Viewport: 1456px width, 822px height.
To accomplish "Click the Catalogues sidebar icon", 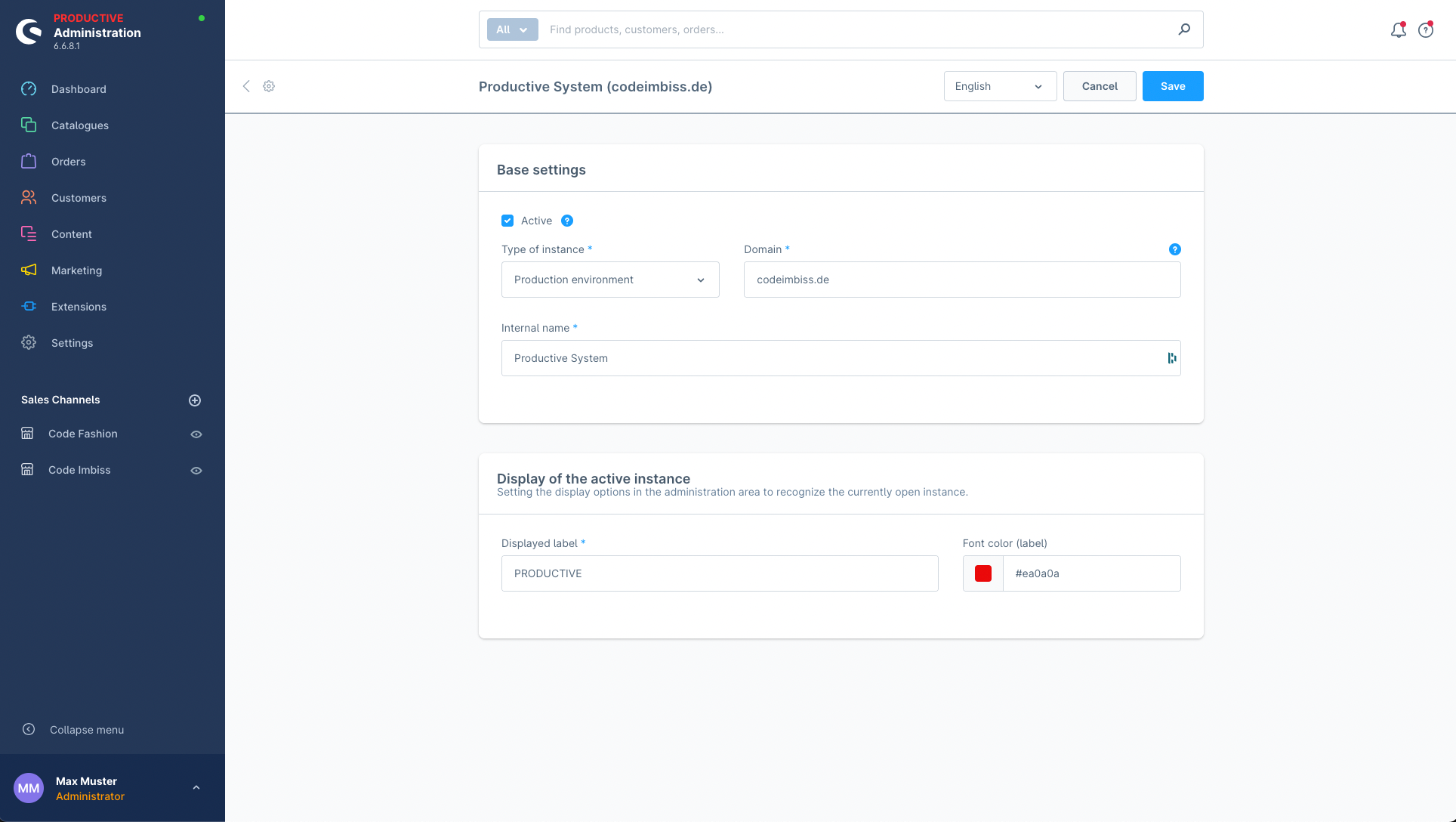I will 29,125.
